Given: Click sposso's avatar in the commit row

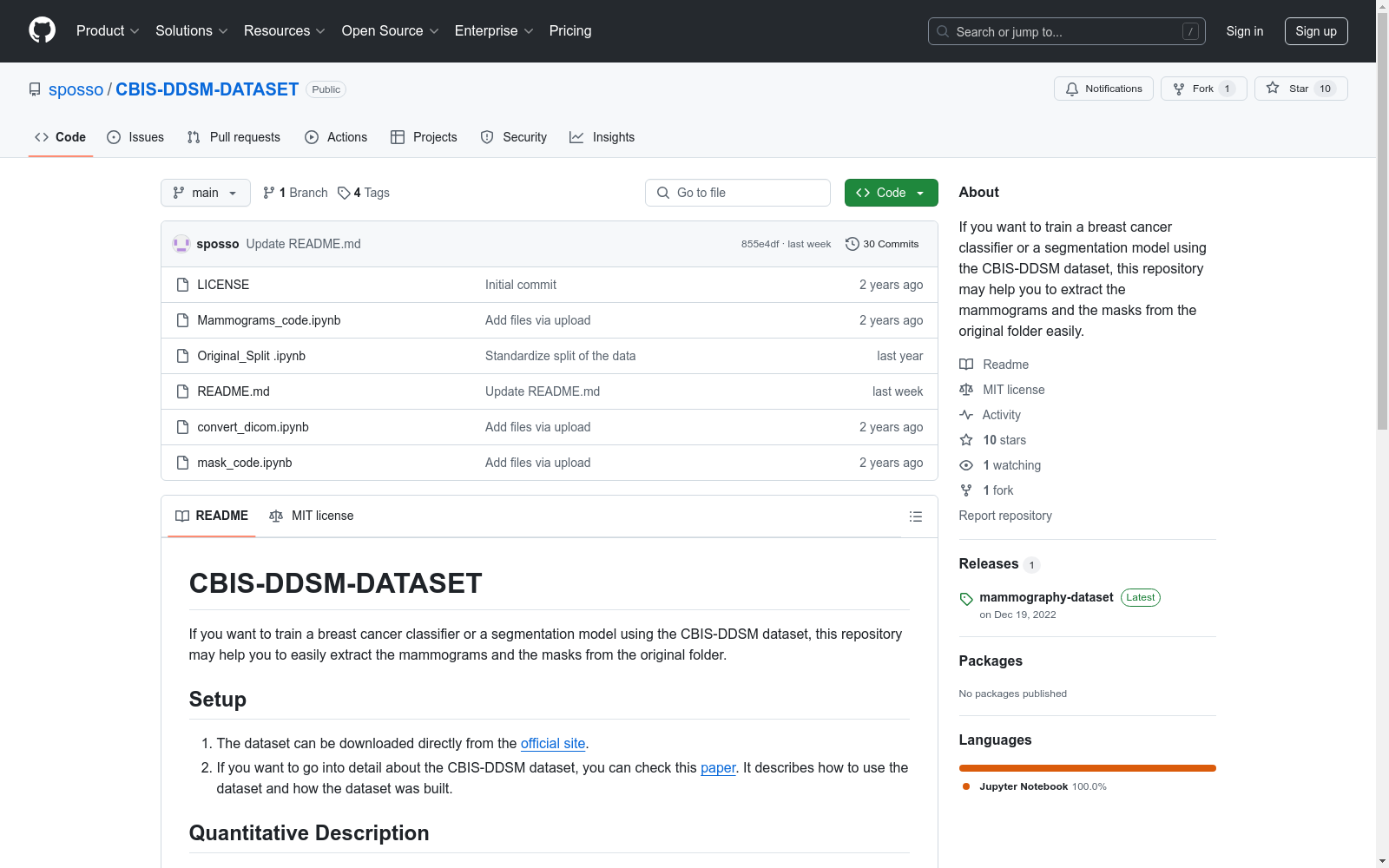Looking at the screenshot, I should (x=181, y=244).
